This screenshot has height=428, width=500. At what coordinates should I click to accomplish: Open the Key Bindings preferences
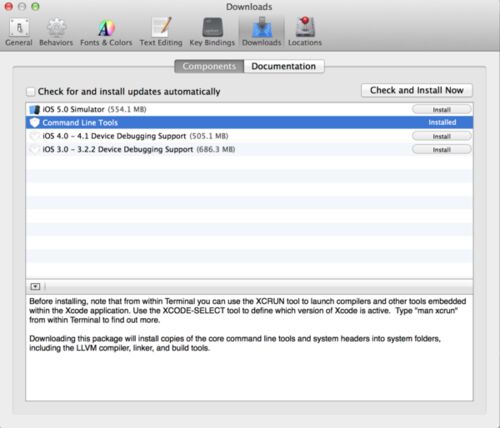[212, 32]
